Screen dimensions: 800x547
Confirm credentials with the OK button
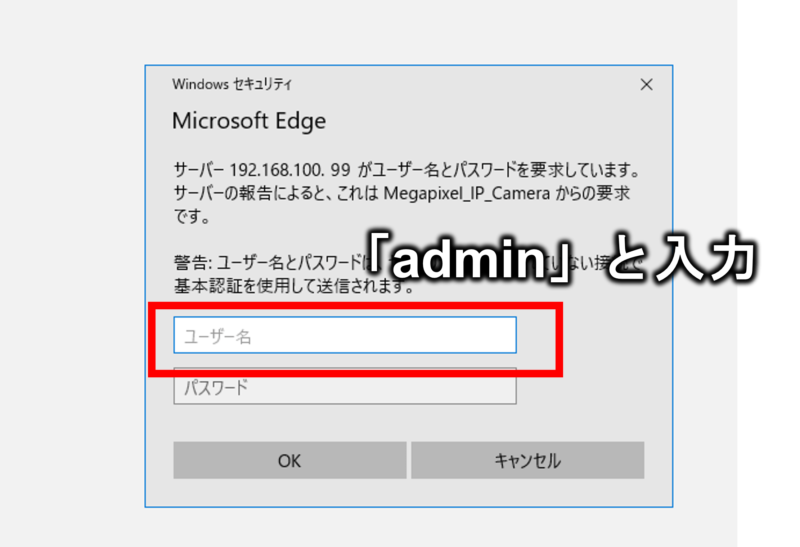pyautogui.click(x=290, y=460)
